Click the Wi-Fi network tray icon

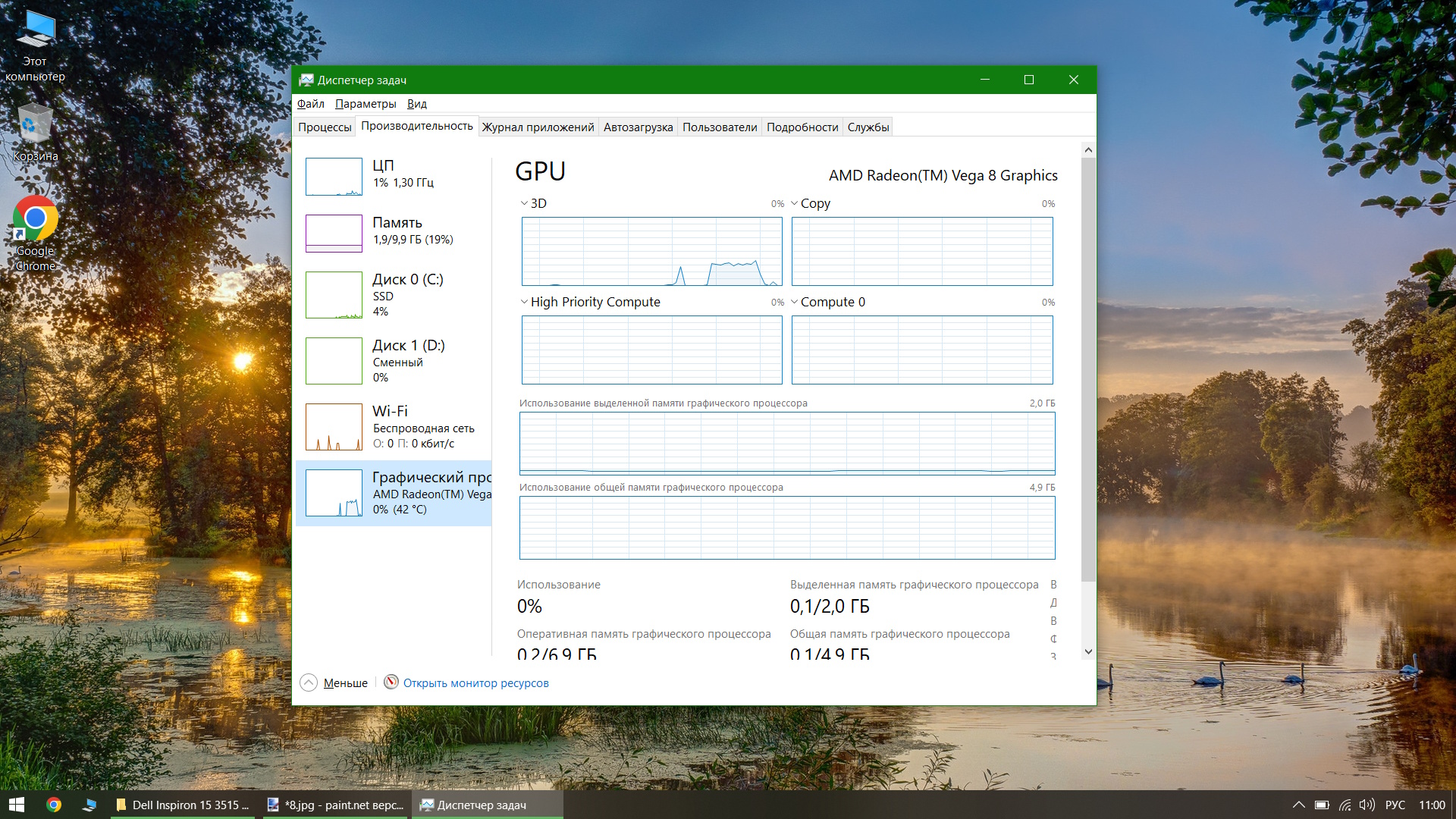coord(1345,805)
